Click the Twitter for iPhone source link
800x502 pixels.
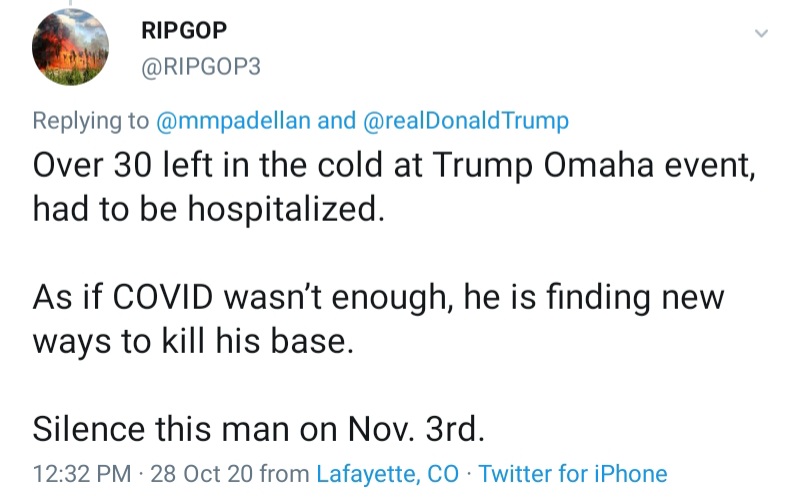click(573, 473)
